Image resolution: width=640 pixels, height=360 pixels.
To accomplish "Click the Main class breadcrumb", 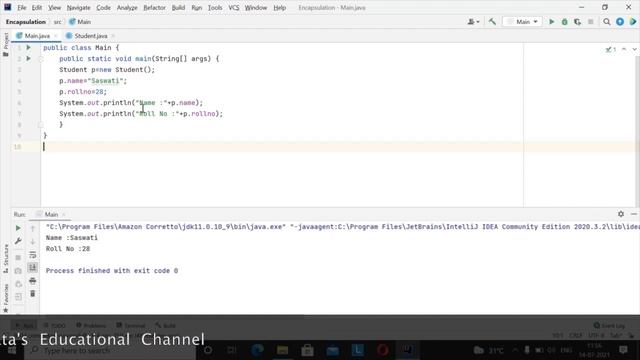I will click(x=80, y=22).
